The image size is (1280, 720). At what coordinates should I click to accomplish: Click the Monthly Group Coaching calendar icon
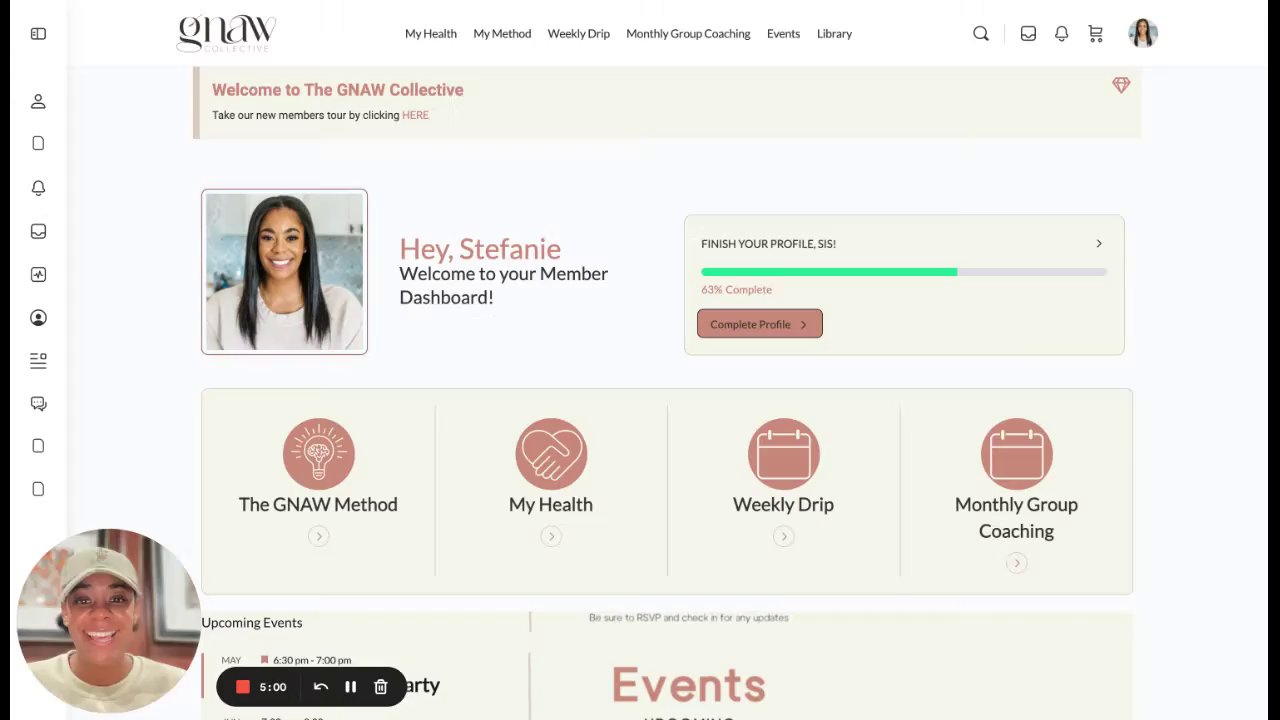1017,454
